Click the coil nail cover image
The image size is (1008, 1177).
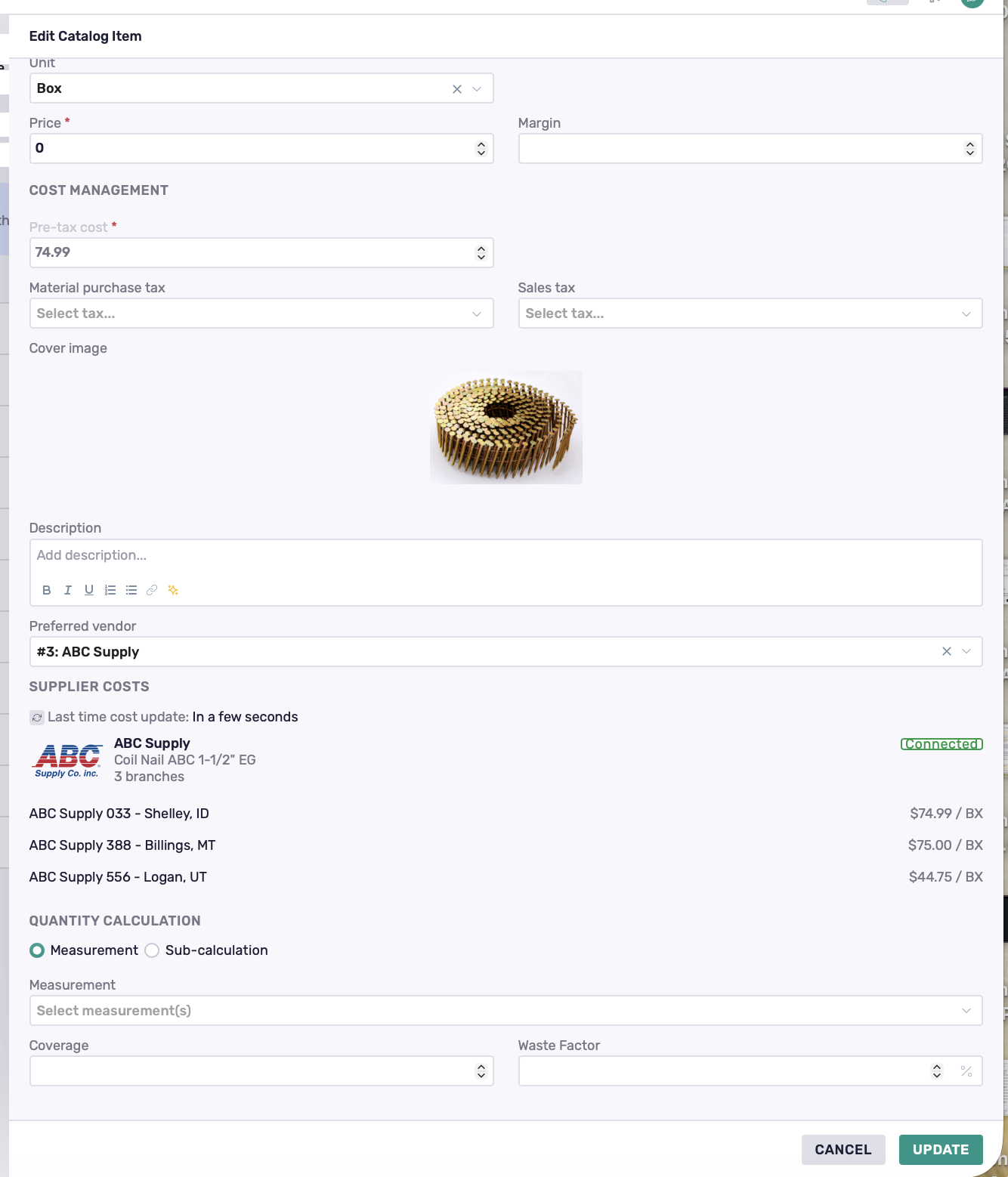click(506, 428)
